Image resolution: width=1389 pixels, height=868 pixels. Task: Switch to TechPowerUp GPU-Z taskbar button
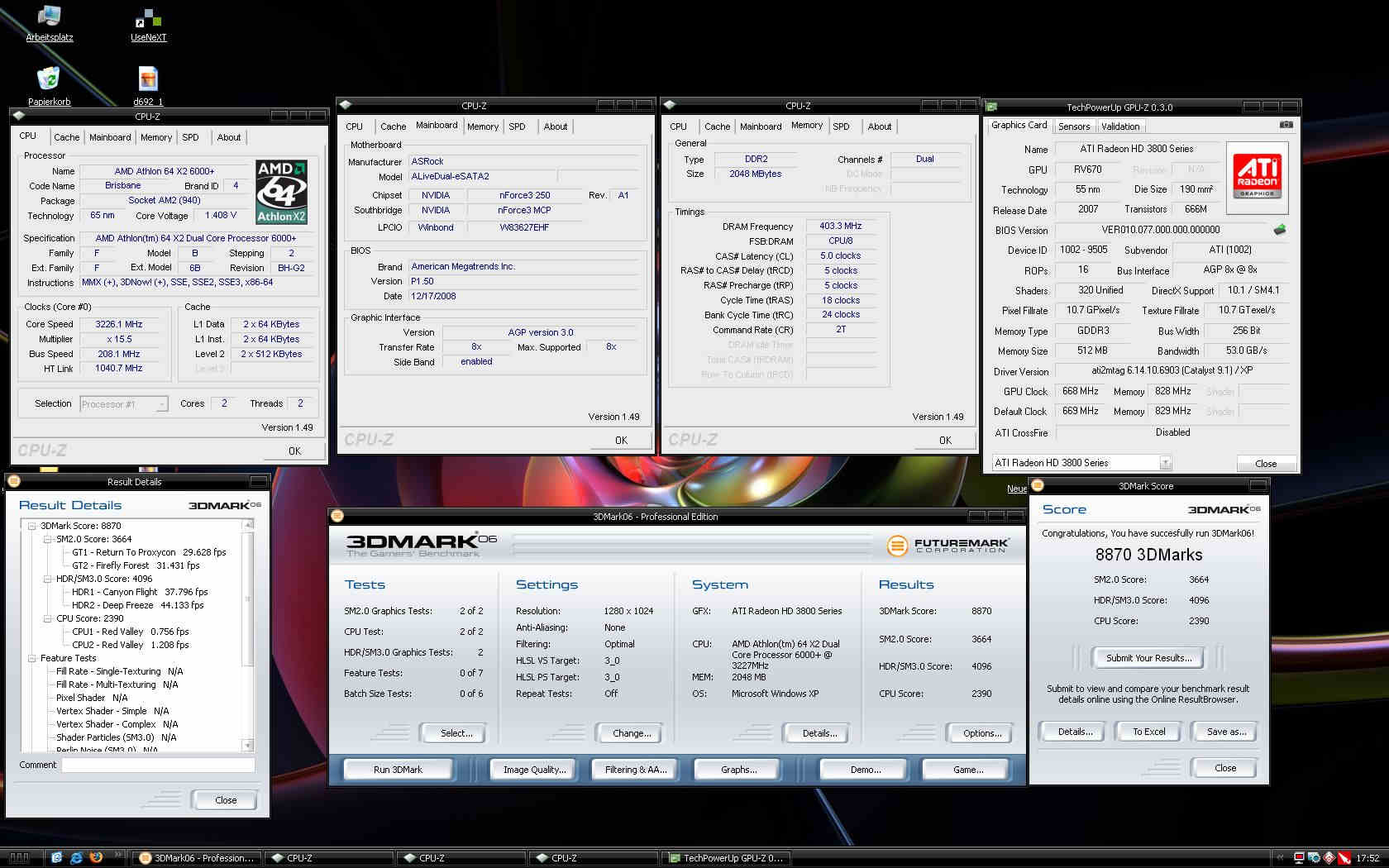pos(726,858)
